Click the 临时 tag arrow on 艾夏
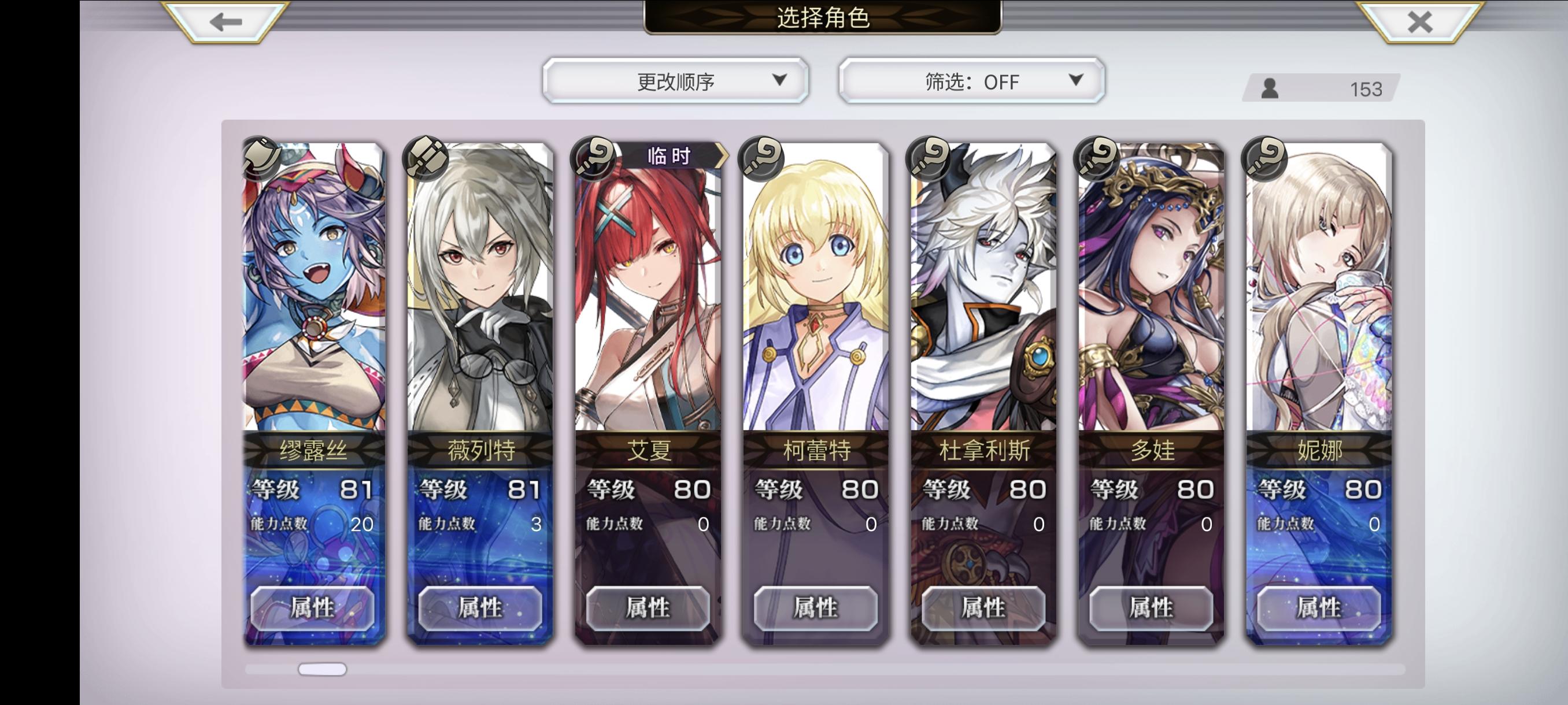This screenshot has height=705, width=1568. [x=721, y=157]
